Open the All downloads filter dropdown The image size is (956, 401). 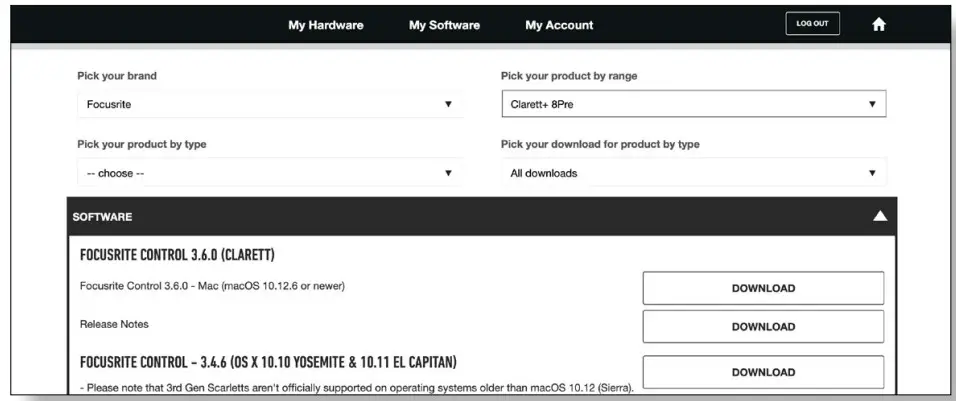click(693, 173)
